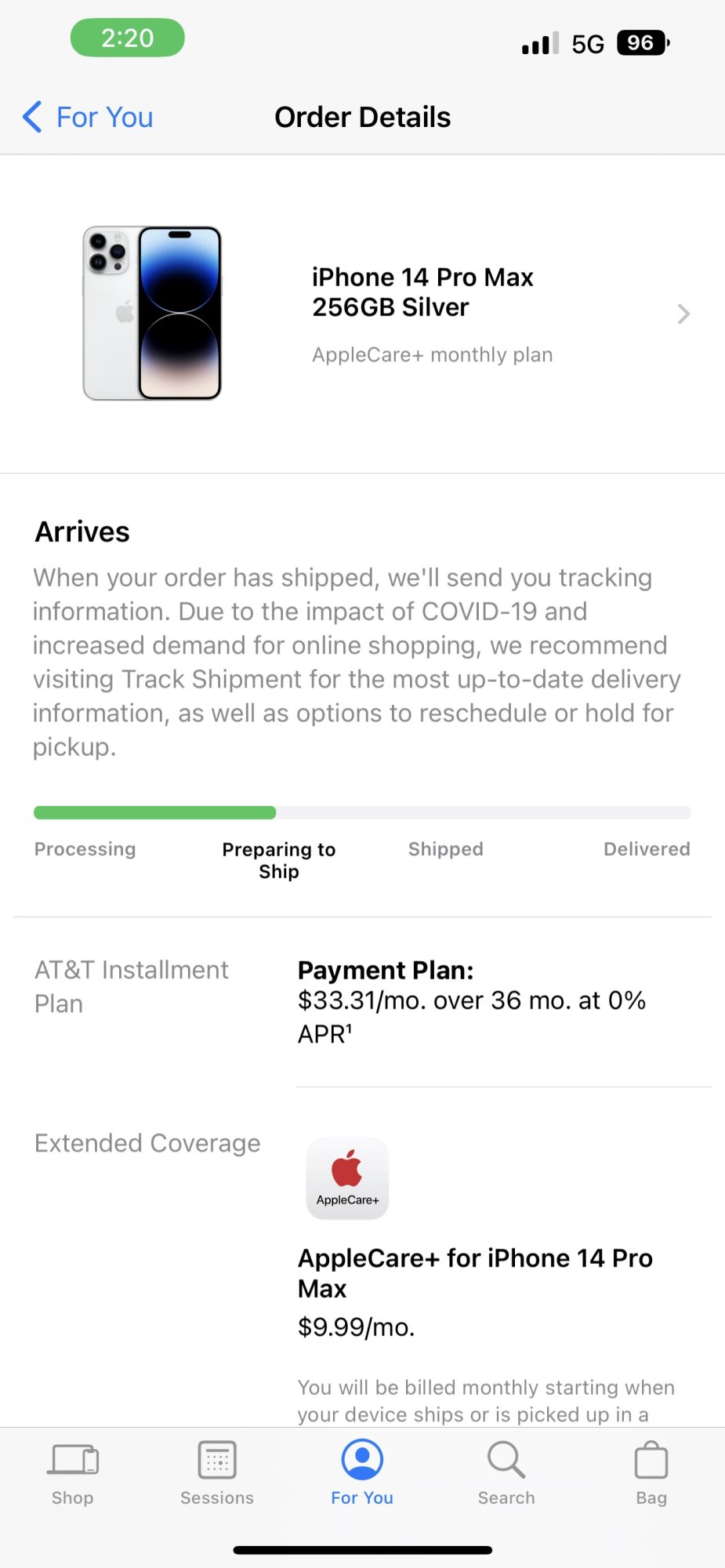
Task: Tap the Delivered status label
Action: [x=647, y=849]
